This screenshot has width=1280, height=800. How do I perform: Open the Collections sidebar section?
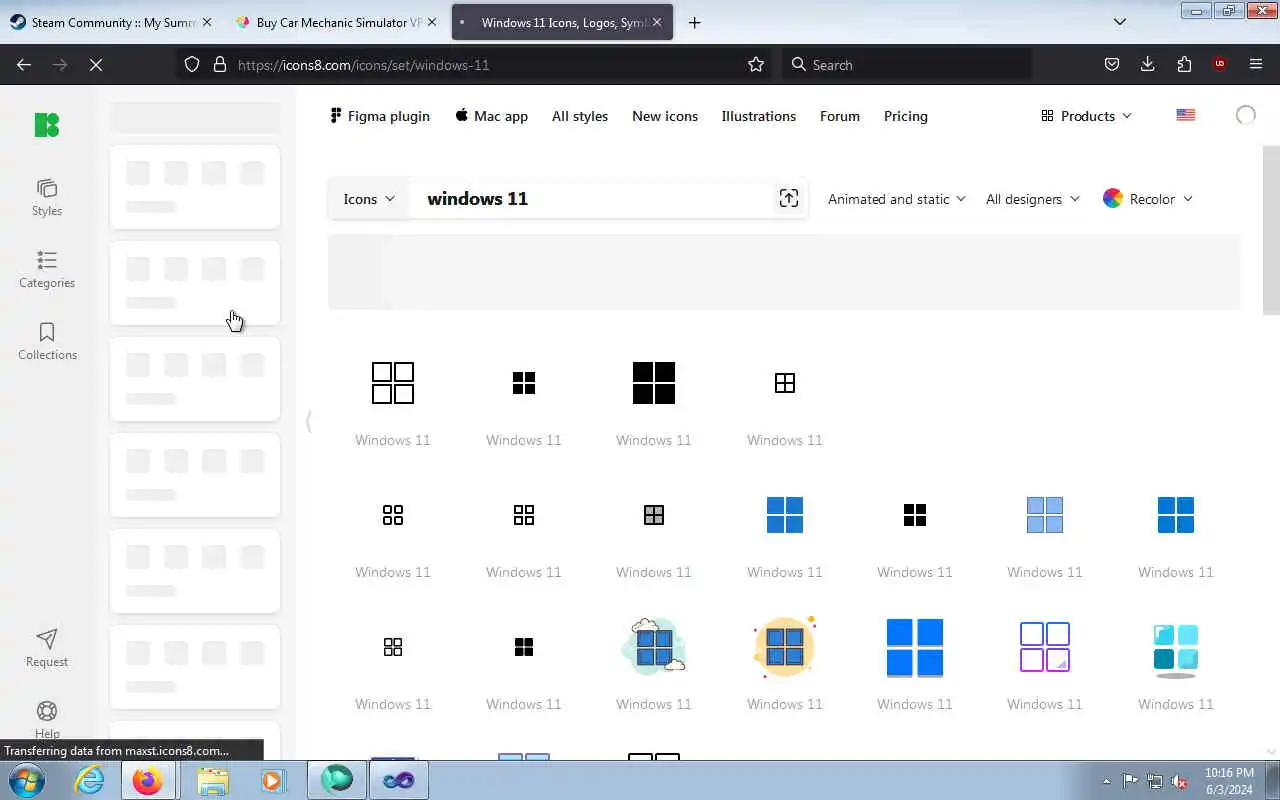(x=47, y=342)
